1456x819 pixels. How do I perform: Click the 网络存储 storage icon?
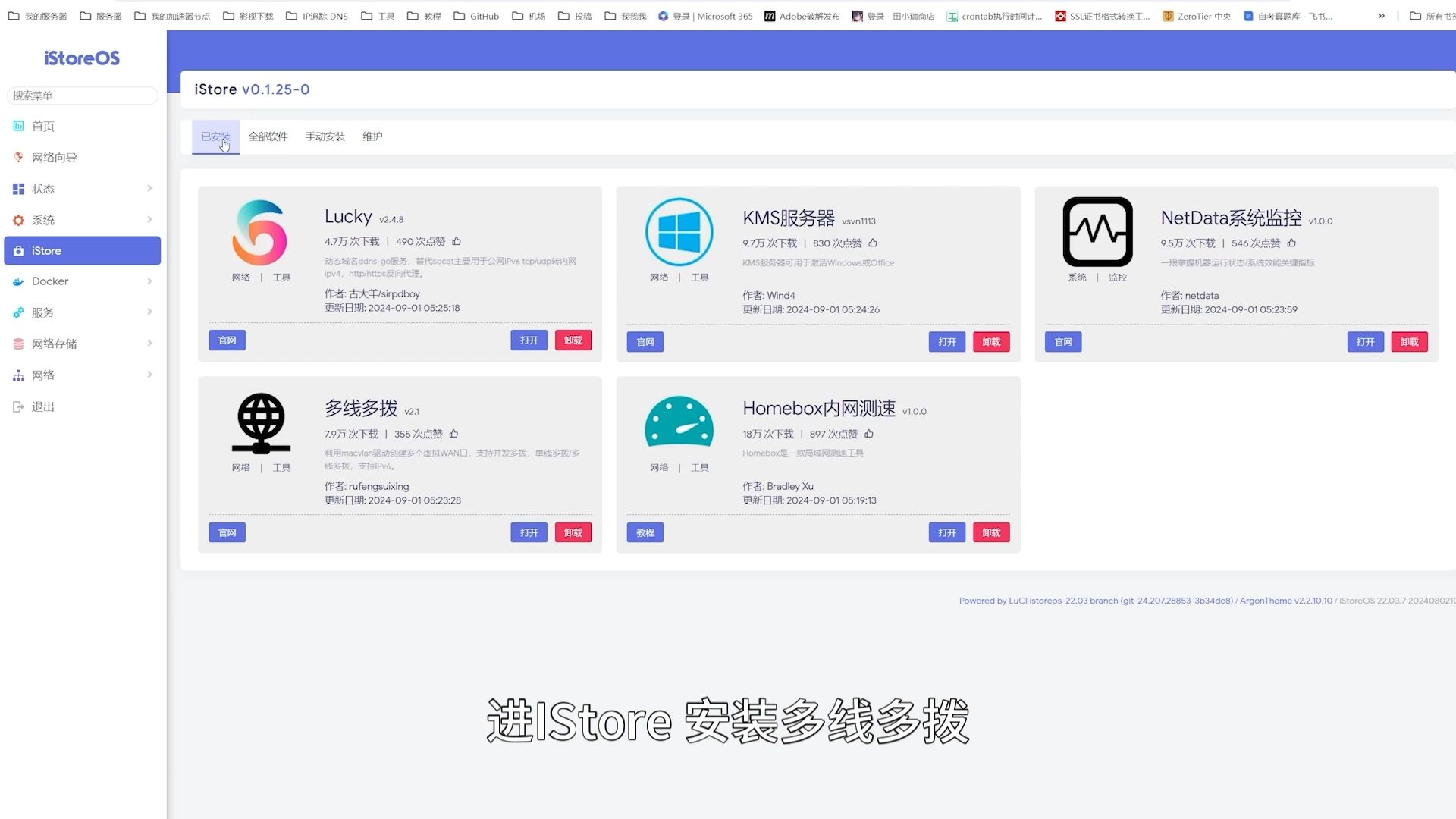click(18, 344)
